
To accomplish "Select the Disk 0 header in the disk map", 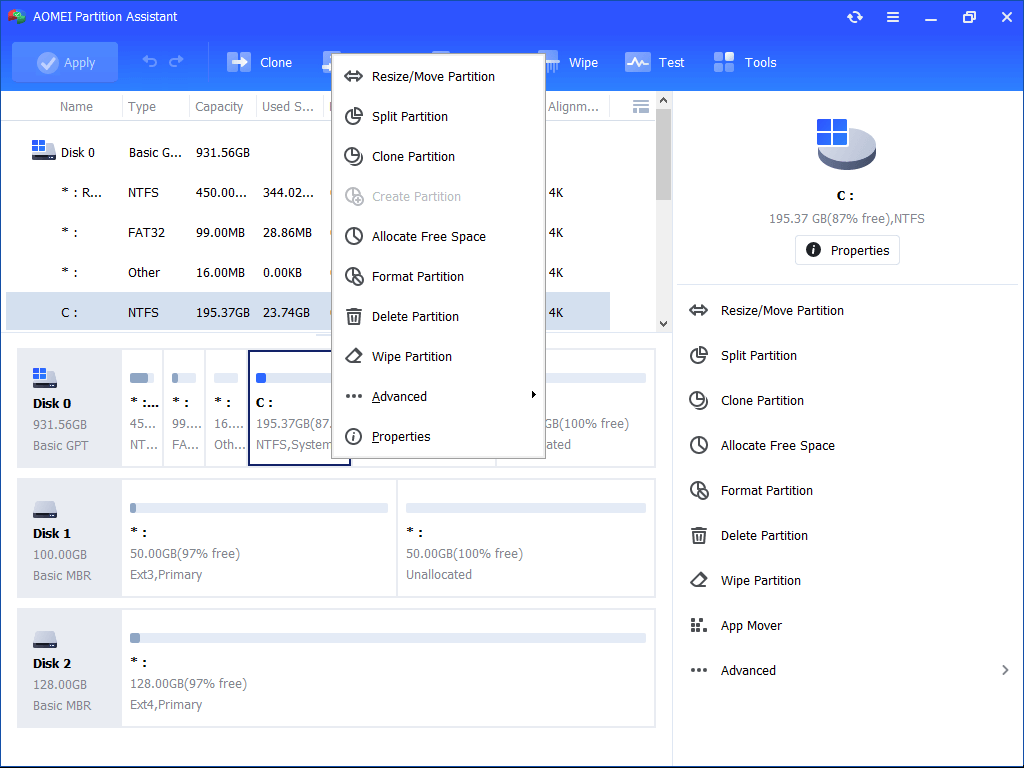I will click(x=69, y=408).
